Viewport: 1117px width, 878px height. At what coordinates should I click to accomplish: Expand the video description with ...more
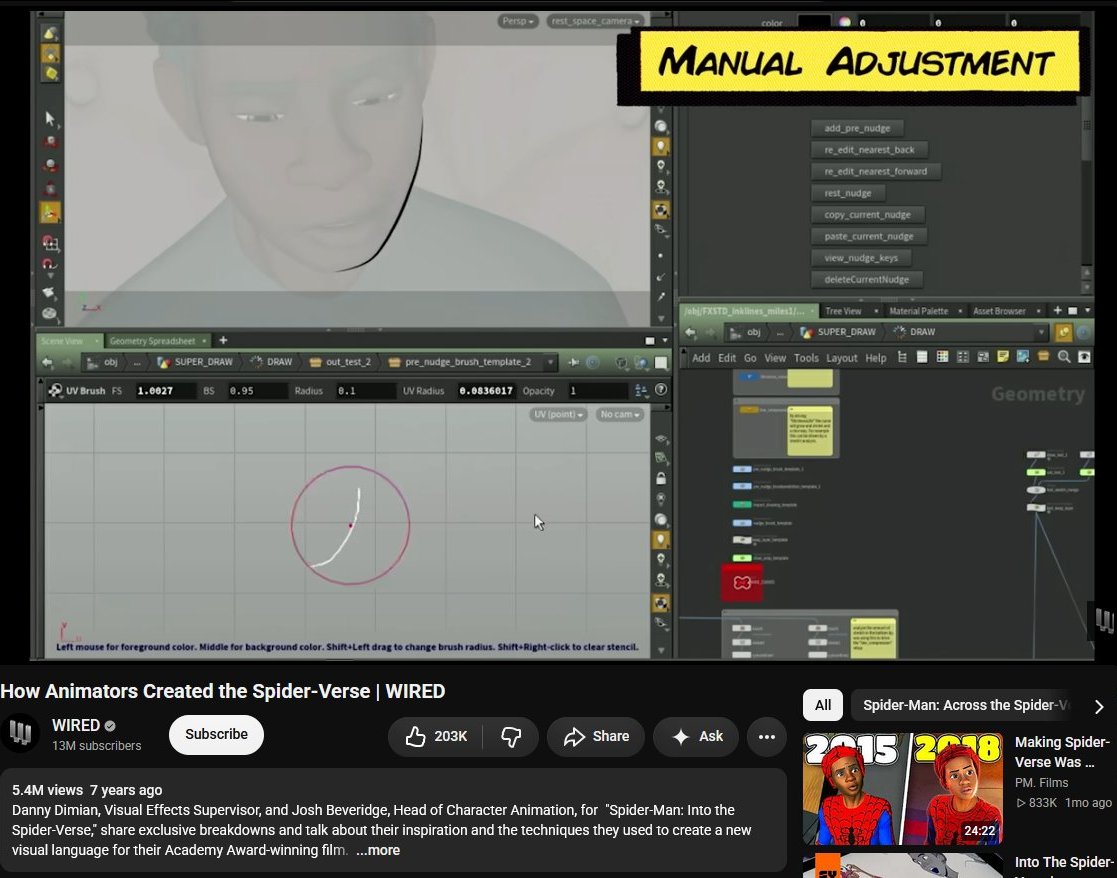coord(378,850)
